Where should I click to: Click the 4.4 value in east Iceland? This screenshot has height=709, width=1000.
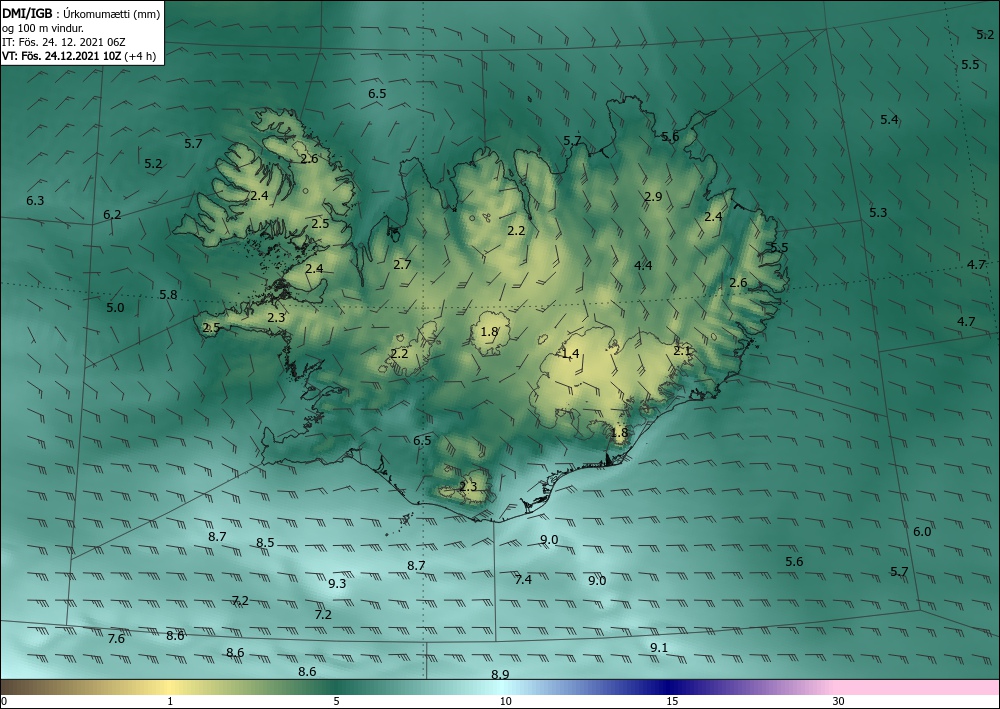tap(643, 265)
